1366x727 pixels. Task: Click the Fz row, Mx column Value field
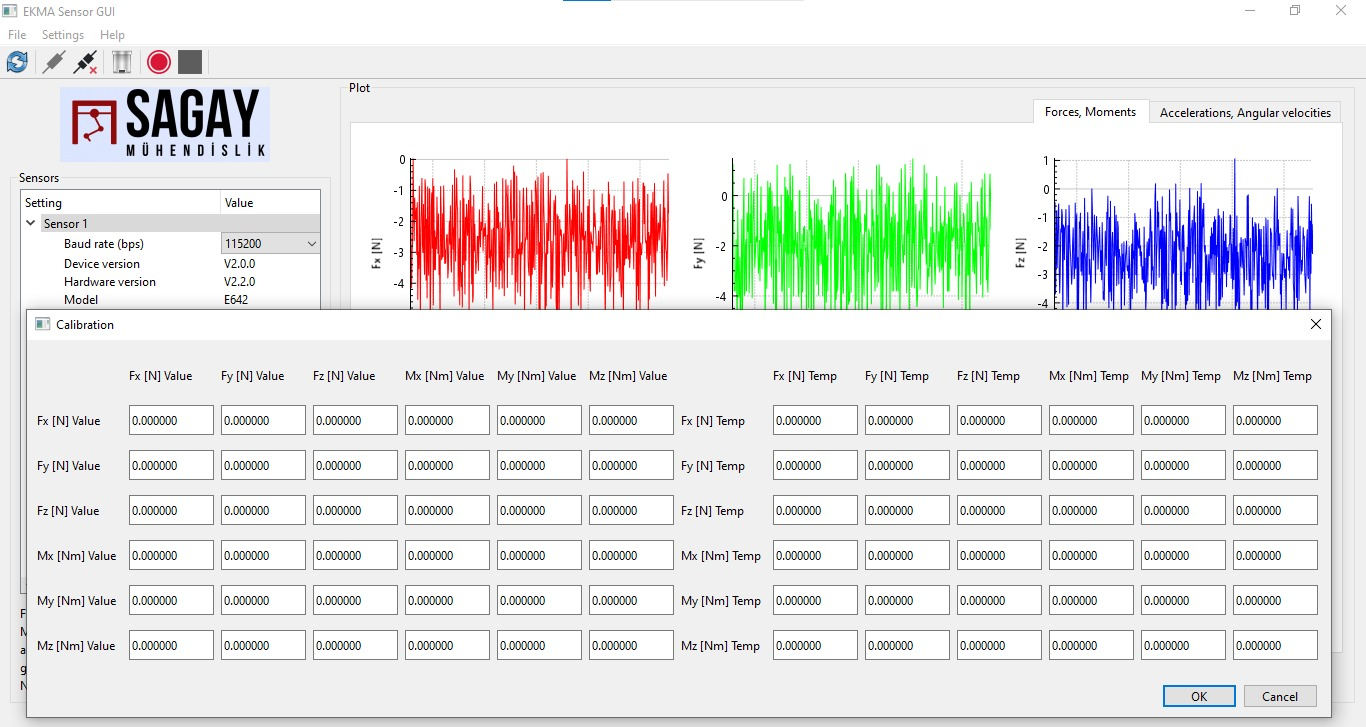(x=447, y=511)
